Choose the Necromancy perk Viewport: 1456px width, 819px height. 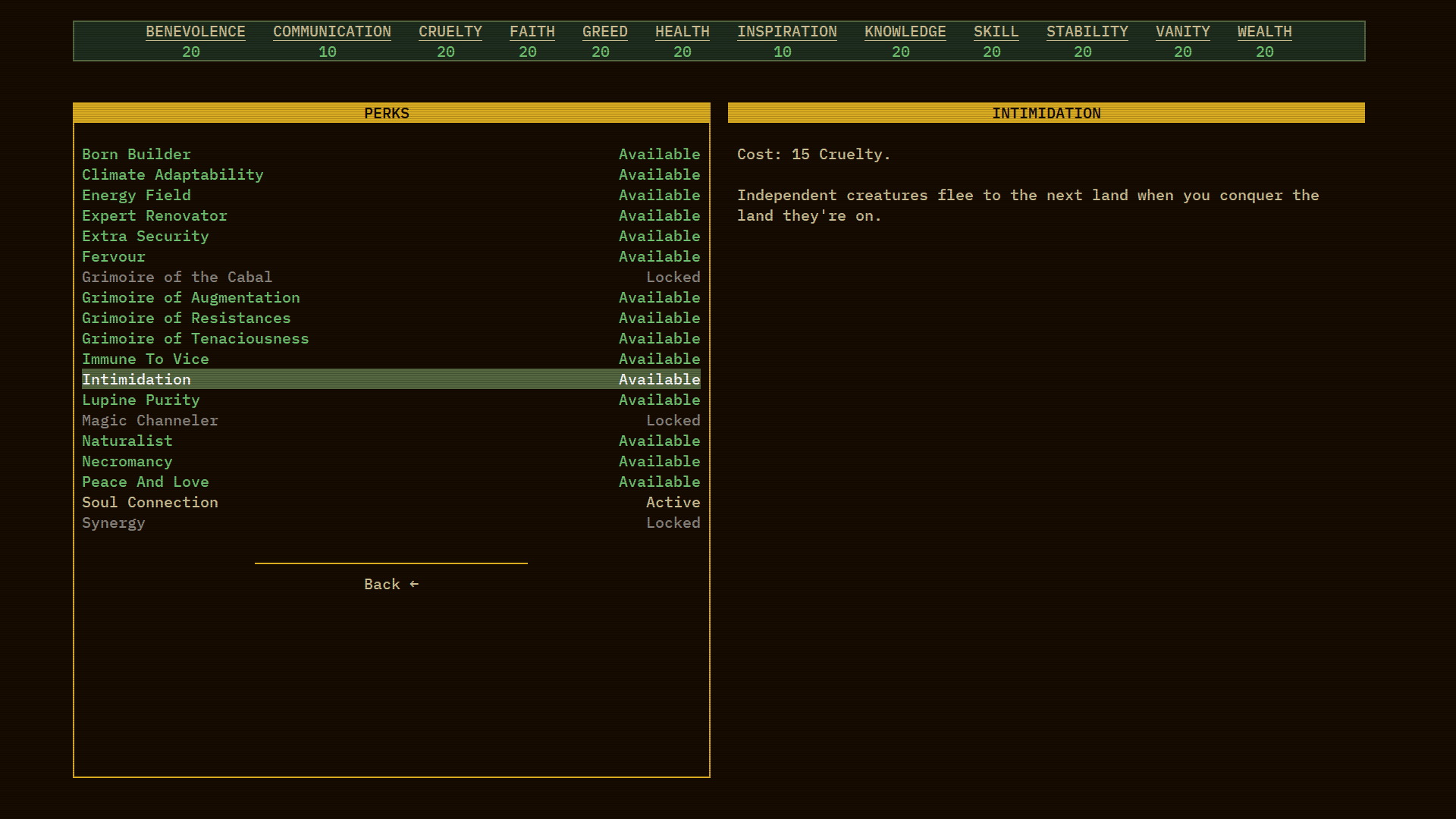(127, 461)
